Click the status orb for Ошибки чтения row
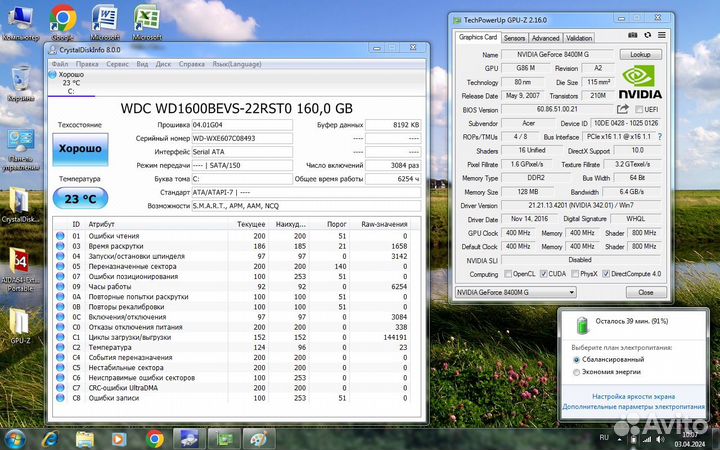This screenshot has height=450, width=720. pos(60,236)
